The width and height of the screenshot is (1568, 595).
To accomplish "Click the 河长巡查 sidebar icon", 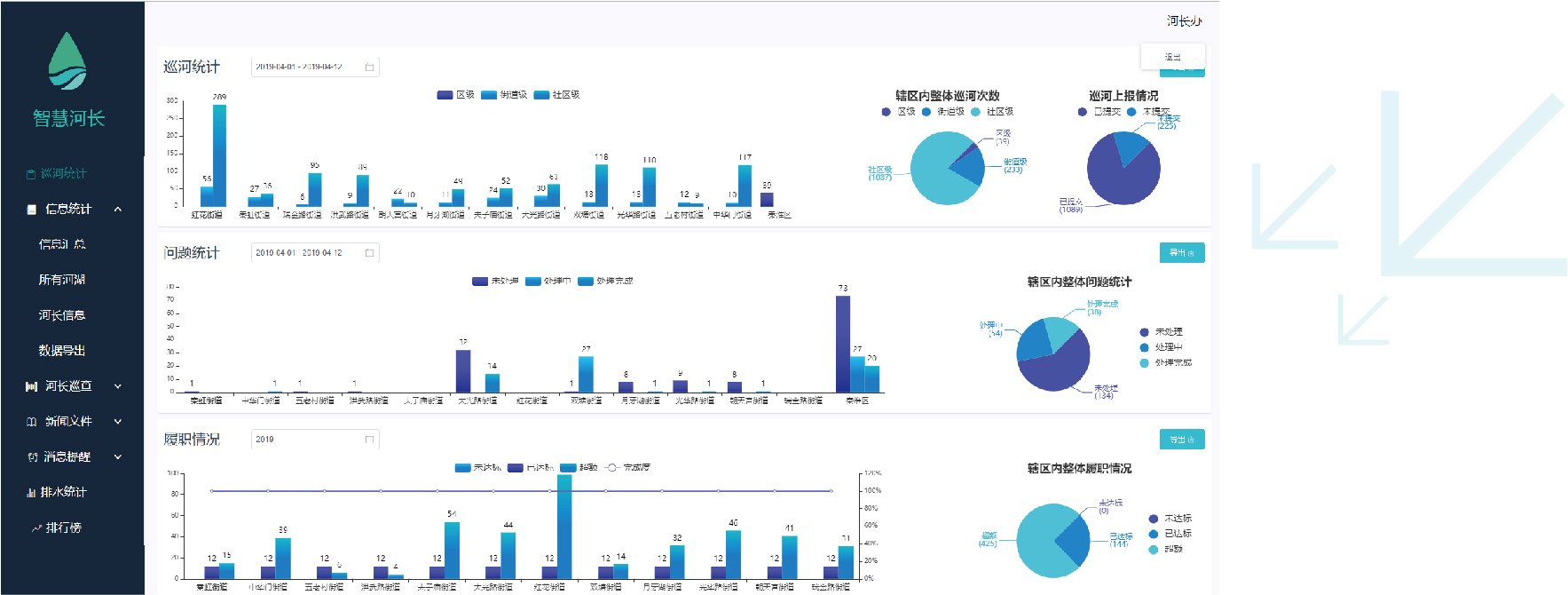I will tap(32, 386).
